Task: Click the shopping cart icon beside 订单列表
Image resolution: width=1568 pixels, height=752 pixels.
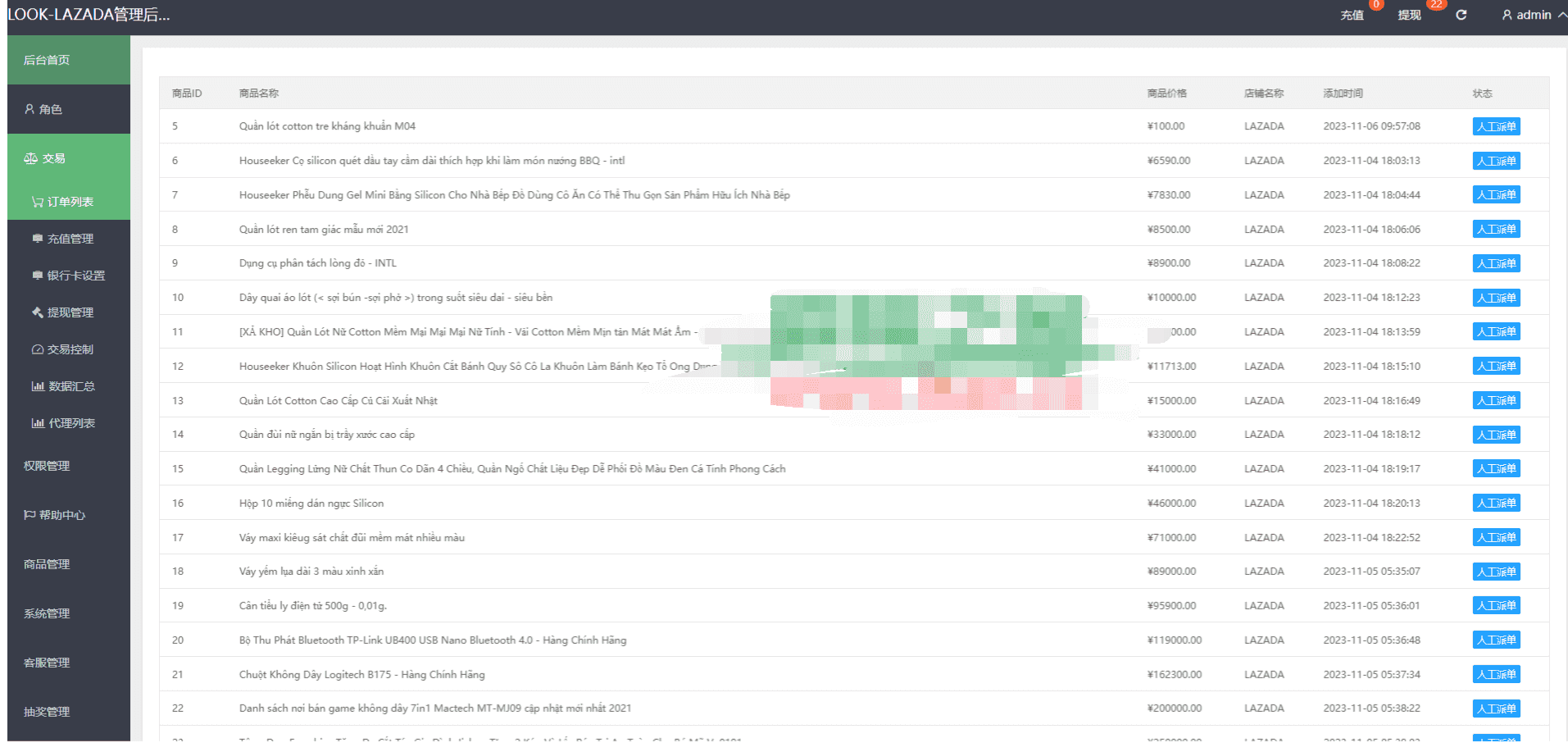Action: coord(37,202)
